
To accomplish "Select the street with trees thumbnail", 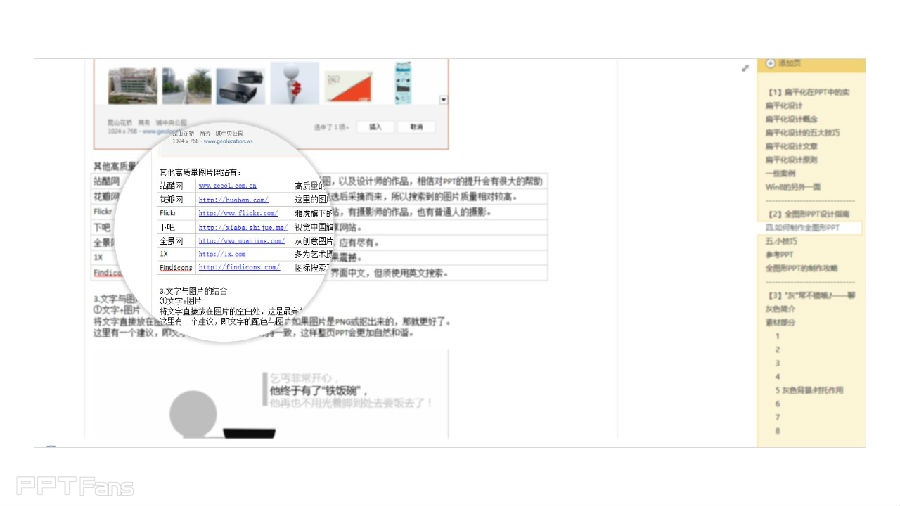I will (187, 85).
